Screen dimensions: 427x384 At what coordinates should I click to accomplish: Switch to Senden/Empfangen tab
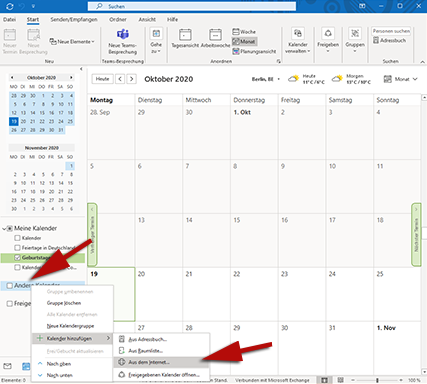pos(74,20)
